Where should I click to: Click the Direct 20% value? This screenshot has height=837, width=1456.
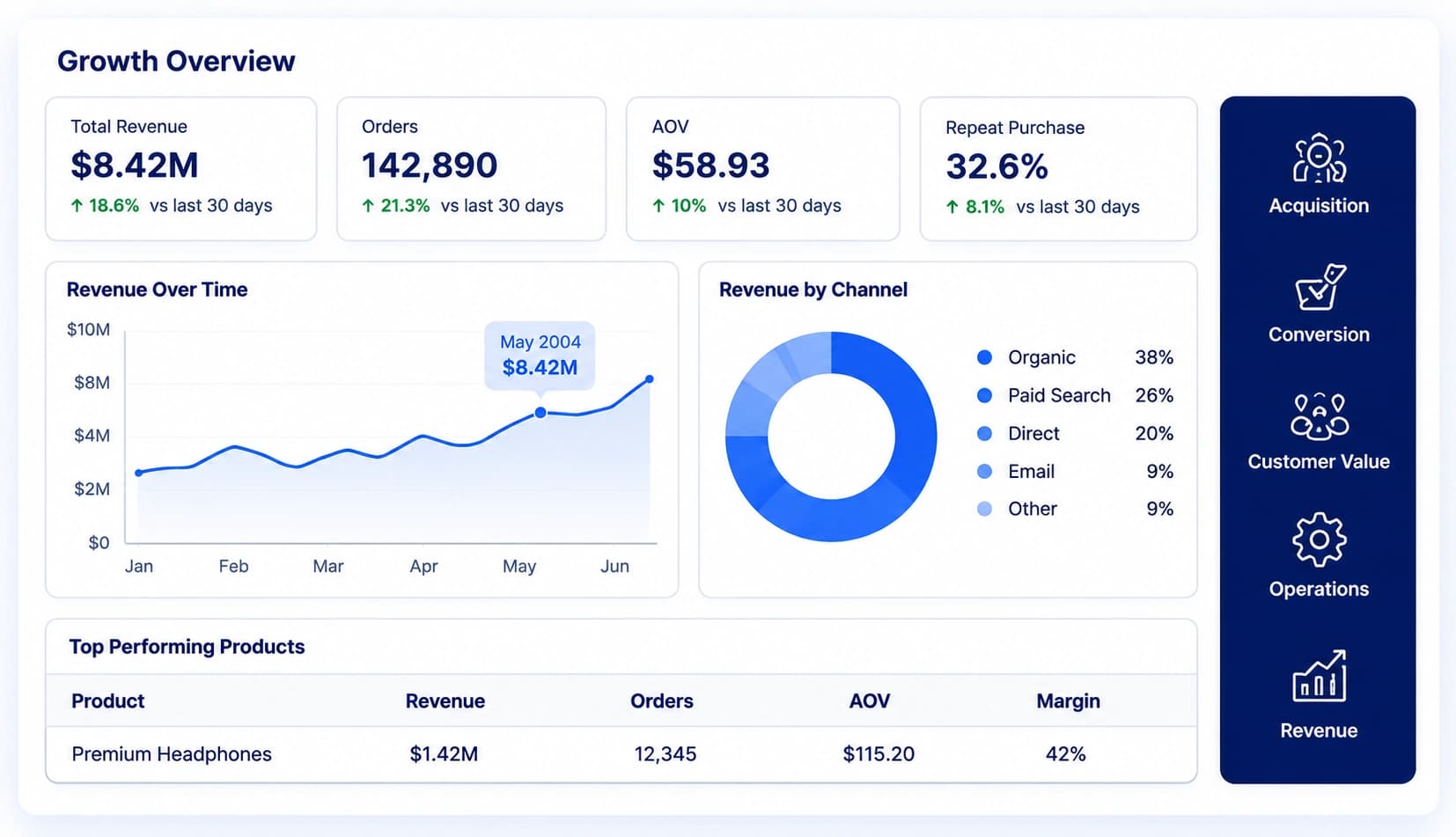[x=1154, y=433]
